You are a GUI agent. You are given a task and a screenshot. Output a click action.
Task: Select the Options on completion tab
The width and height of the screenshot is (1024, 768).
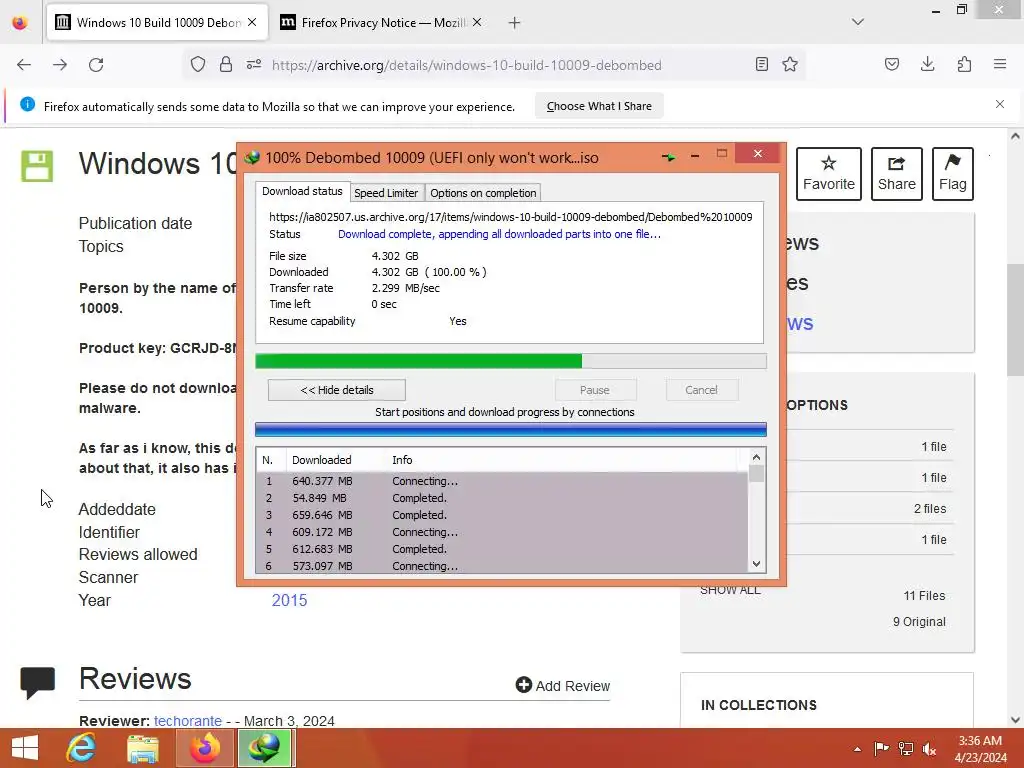pyautogui.click(x=483, y=193)
